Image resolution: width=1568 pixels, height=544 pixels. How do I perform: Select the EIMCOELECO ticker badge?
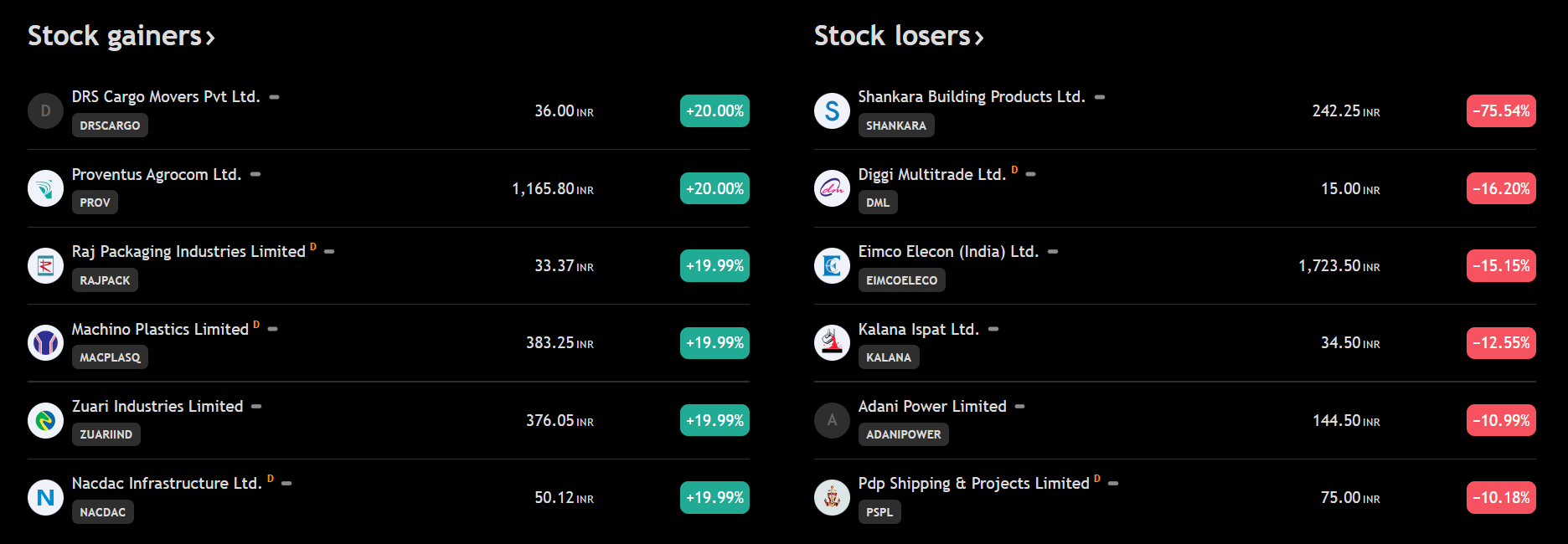[901, 280]
